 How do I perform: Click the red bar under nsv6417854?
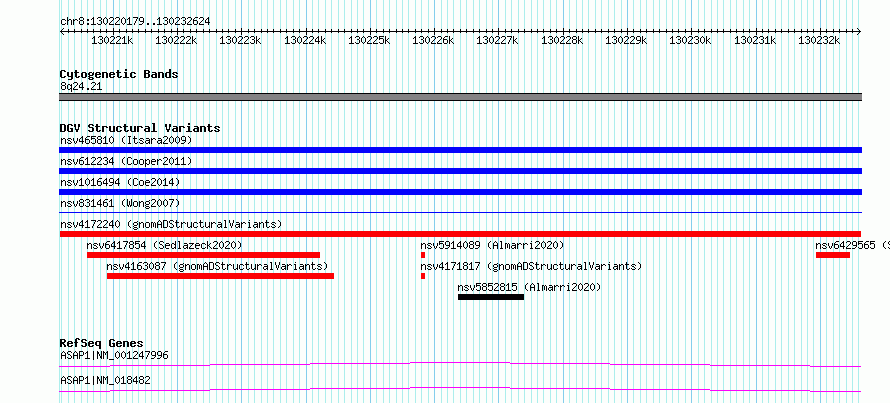tap(203, 255)
